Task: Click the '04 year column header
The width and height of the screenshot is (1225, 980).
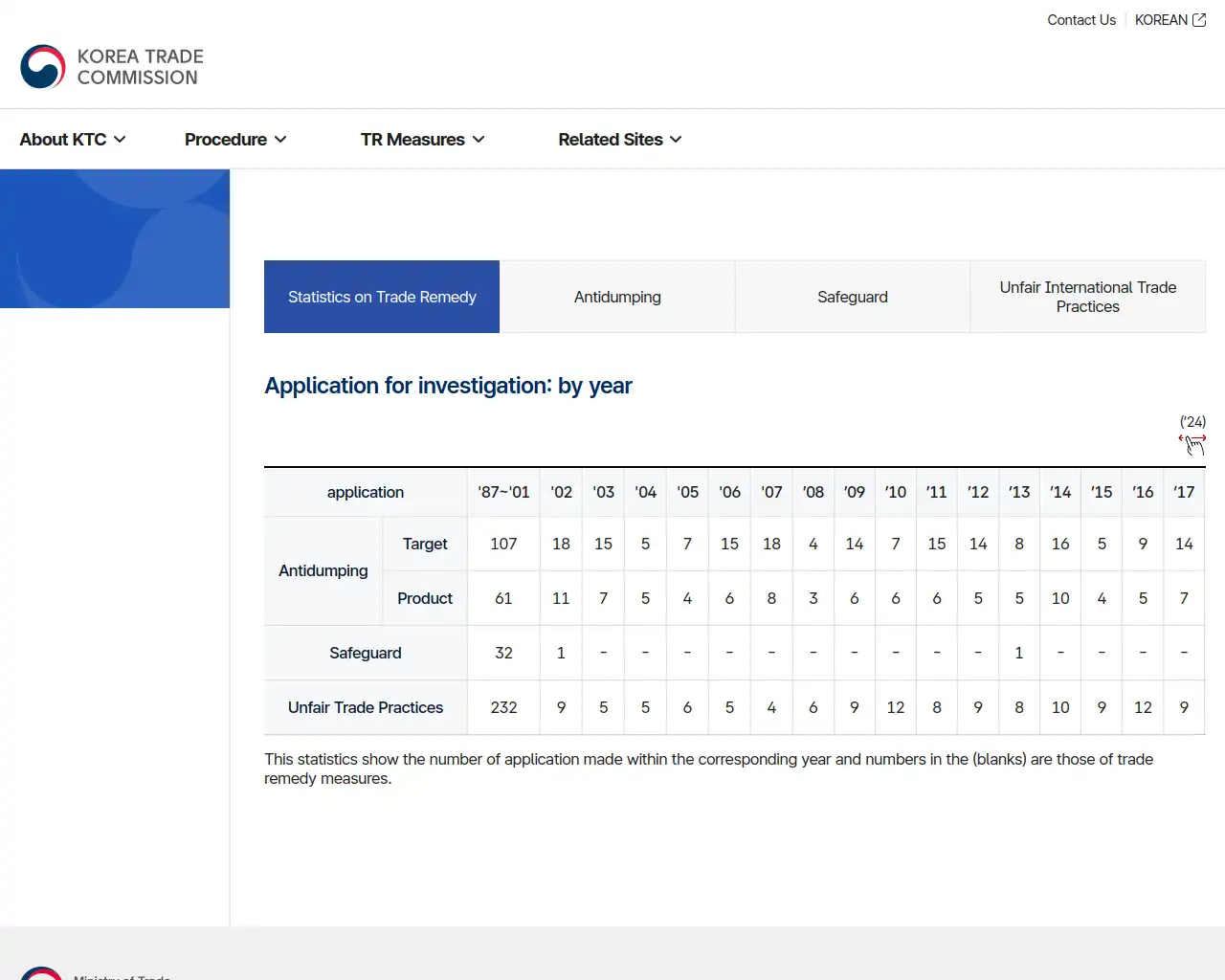Action: [x=645, y=492]
